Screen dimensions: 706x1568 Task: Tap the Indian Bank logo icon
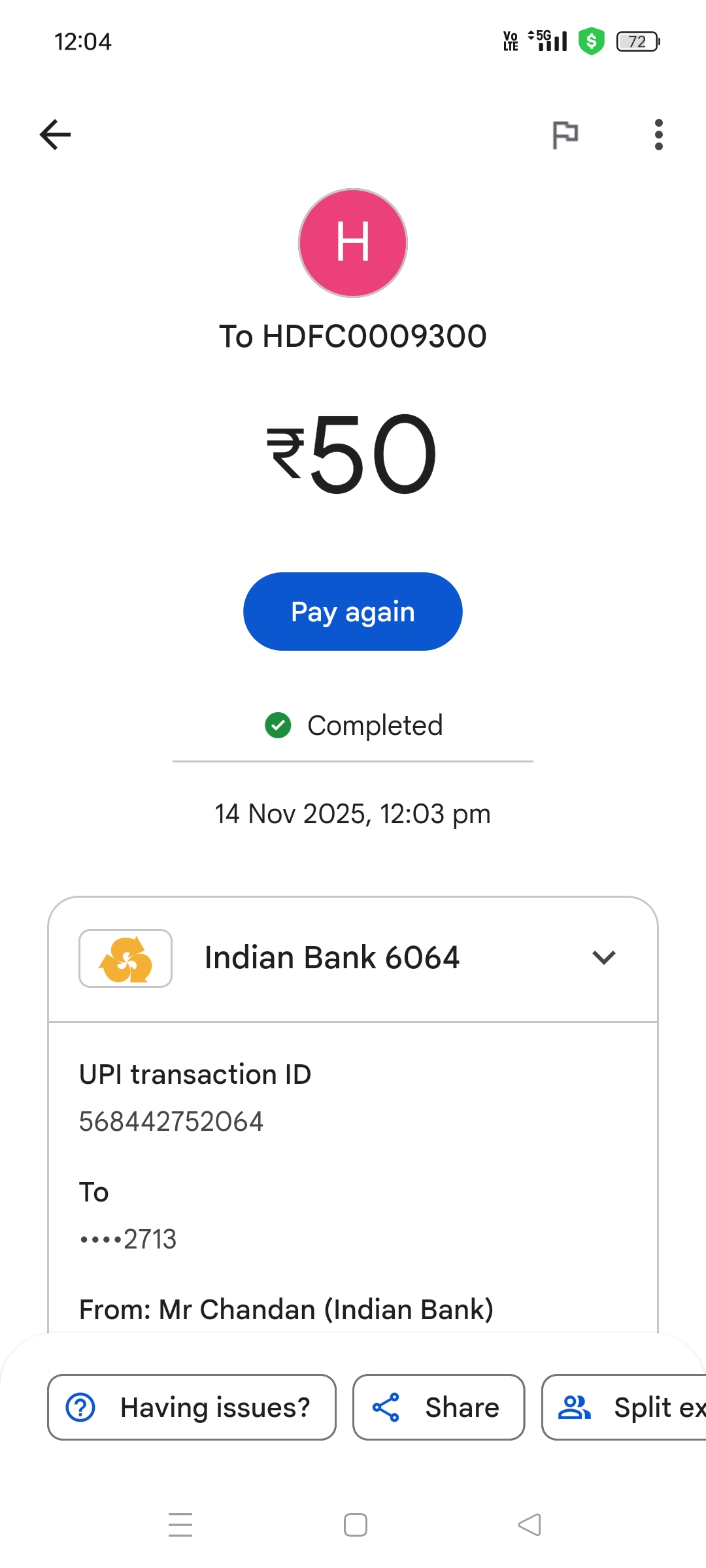pos(126,958)
